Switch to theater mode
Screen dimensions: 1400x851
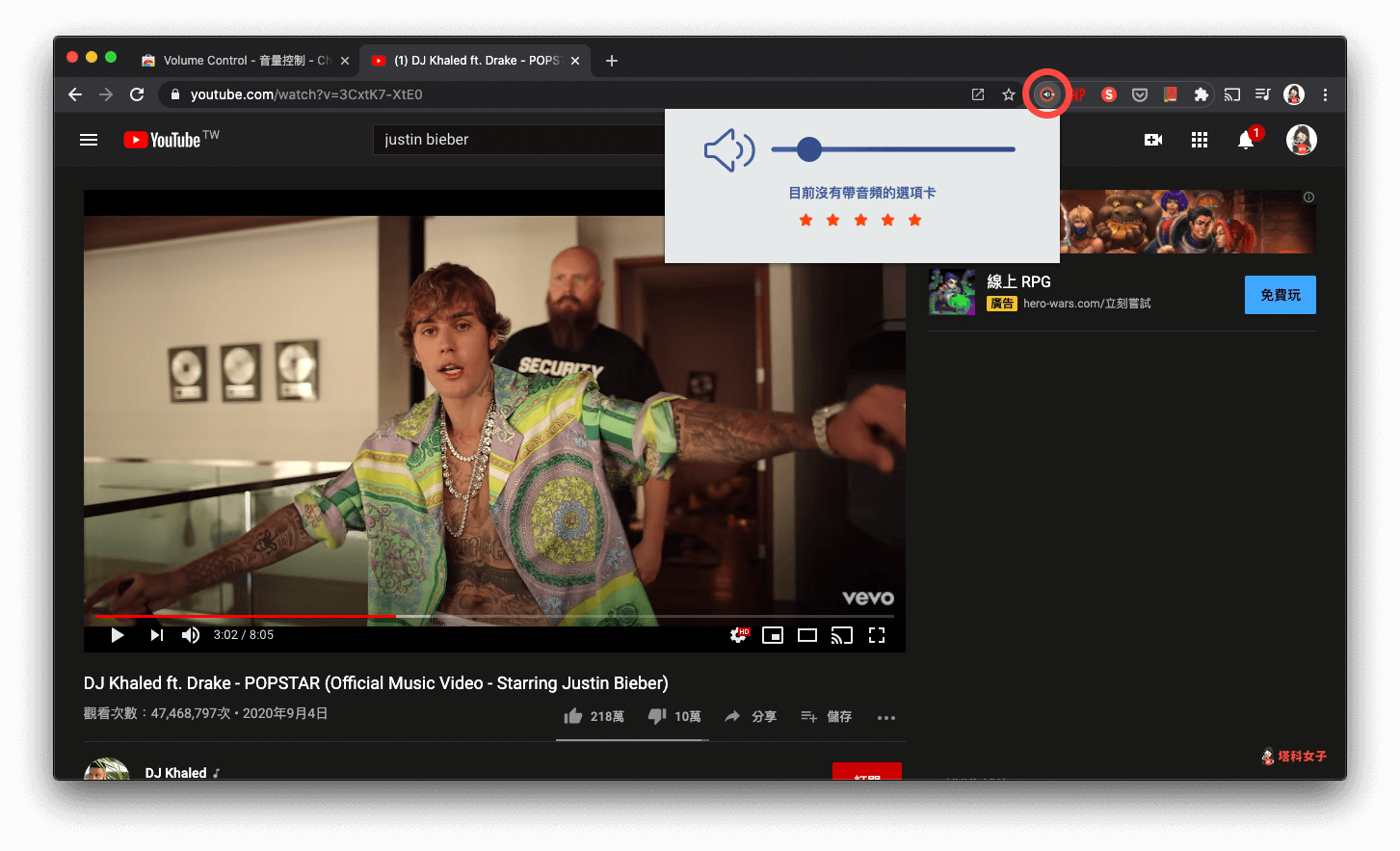pyautogui.click(x=806, y=635)
